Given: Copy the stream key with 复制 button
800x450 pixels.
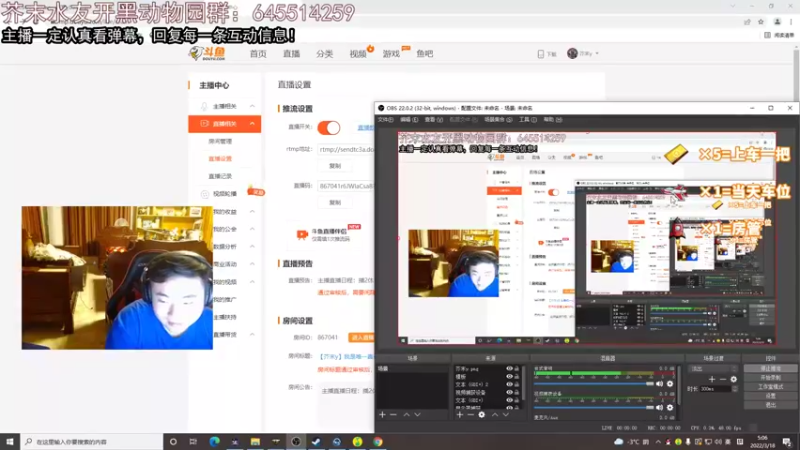Looking at the screenshot, I should pos(335,203).
